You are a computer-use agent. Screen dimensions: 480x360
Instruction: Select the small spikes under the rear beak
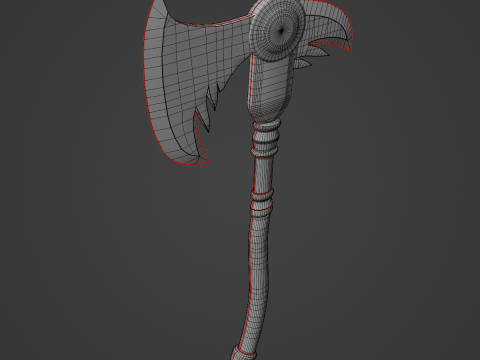312,57
